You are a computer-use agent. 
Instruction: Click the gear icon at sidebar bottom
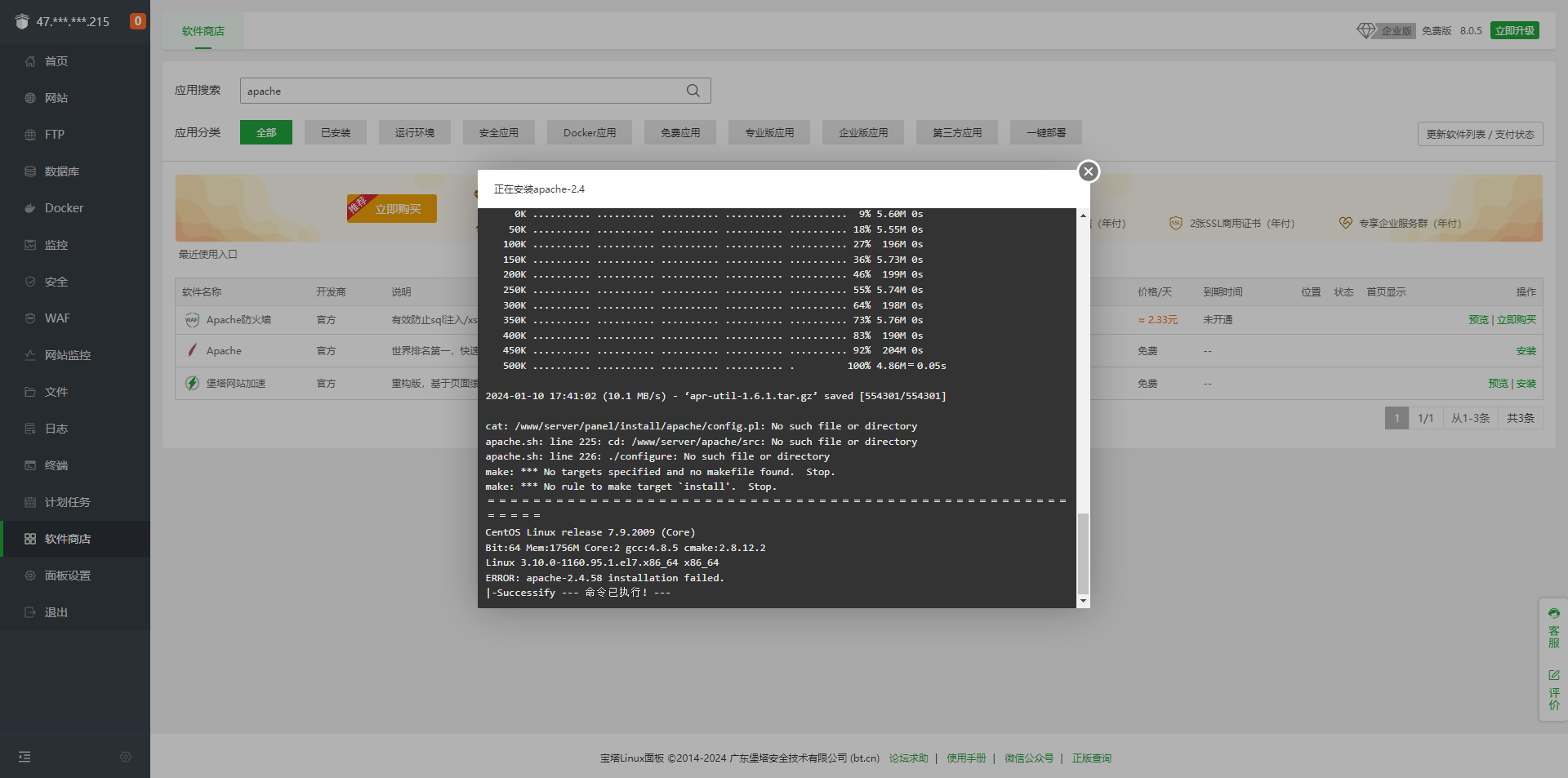coord(126,757)
